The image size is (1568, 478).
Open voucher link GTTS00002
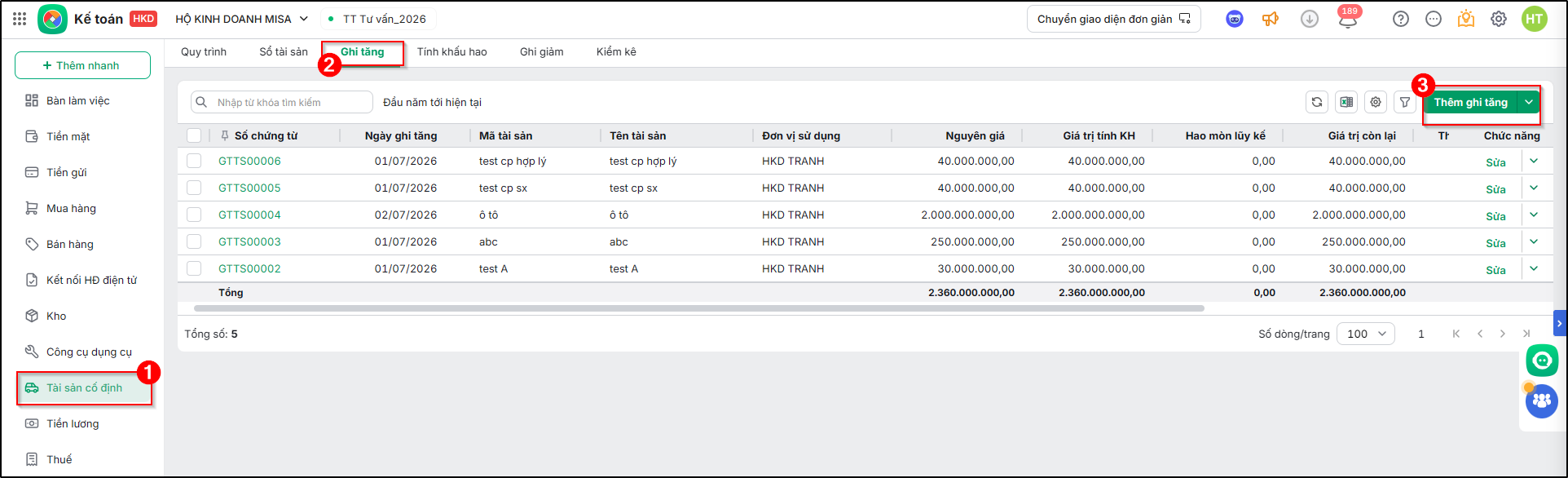pos(249,268)
